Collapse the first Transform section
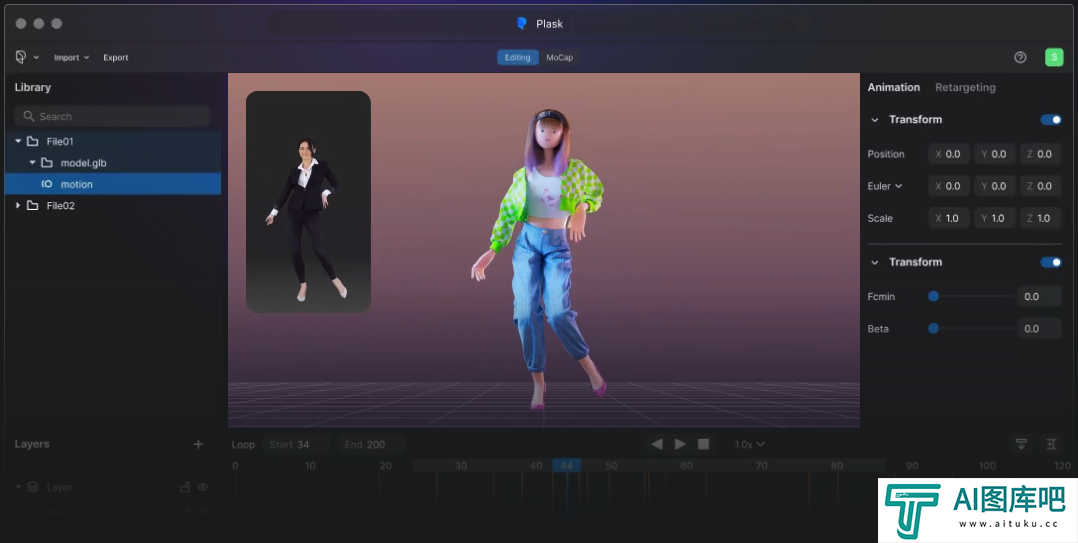 [874, 120]
